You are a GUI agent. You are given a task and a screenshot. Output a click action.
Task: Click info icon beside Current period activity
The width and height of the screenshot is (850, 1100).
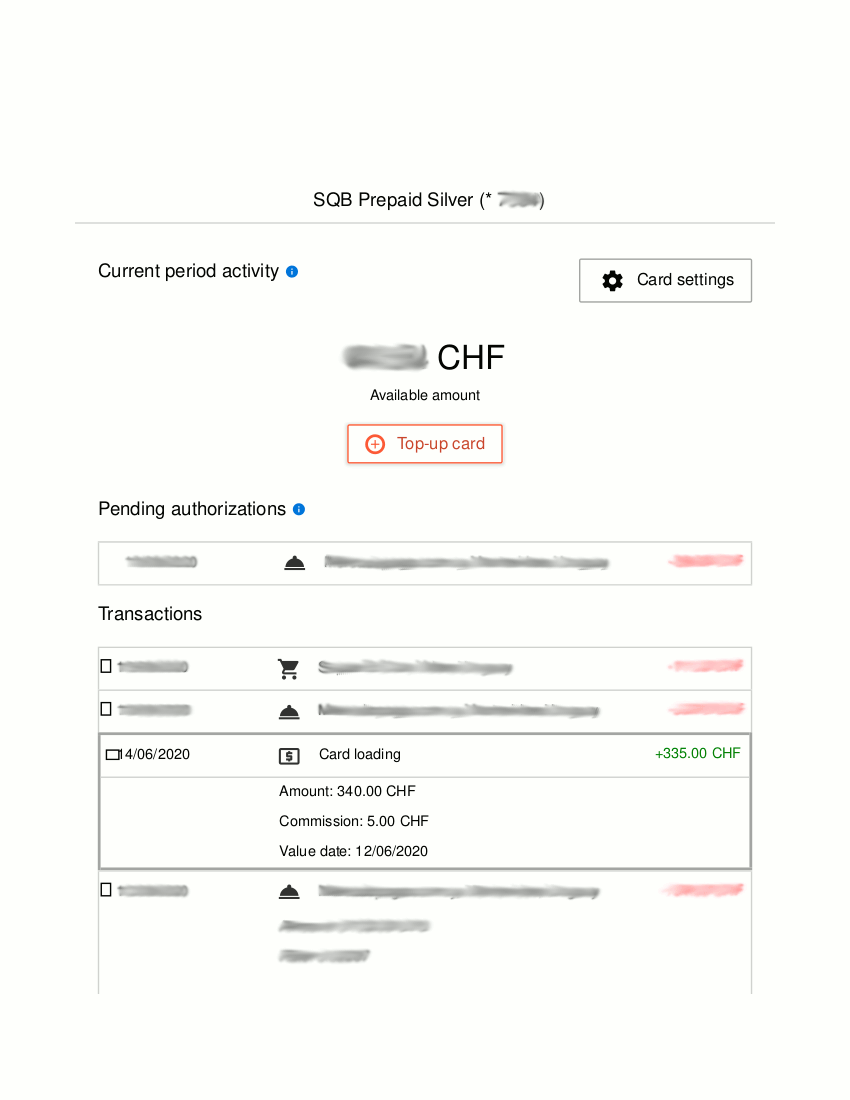click(x=292, y=271)
